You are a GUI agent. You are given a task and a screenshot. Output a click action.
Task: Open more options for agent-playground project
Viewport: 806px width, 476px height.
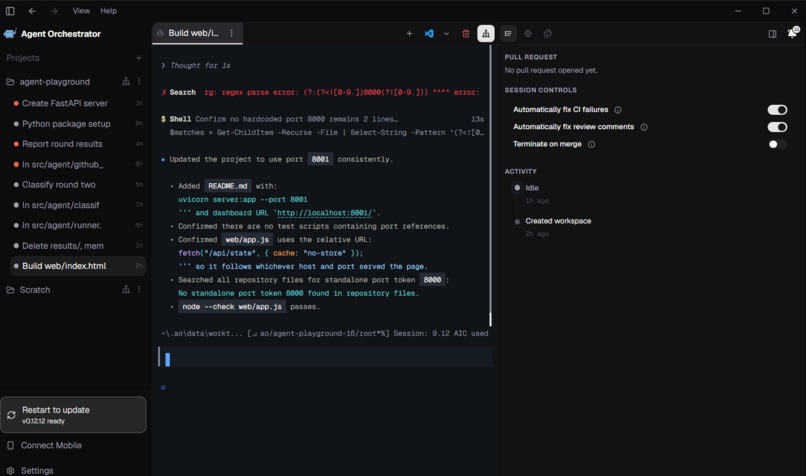tap(139, 82)
